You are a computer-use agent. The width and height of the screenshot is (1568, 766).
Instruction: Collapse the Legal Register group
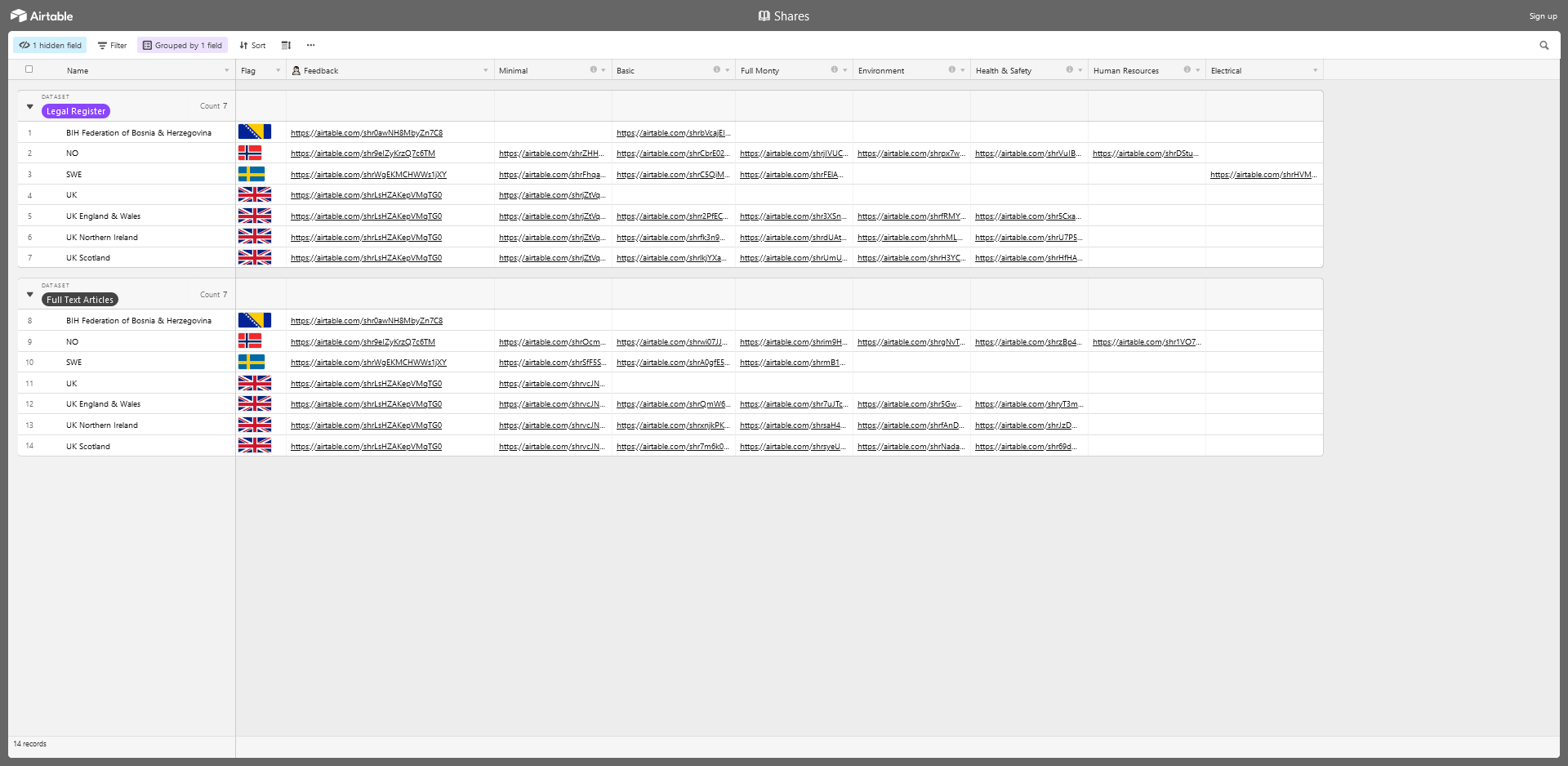coord(30,106)
